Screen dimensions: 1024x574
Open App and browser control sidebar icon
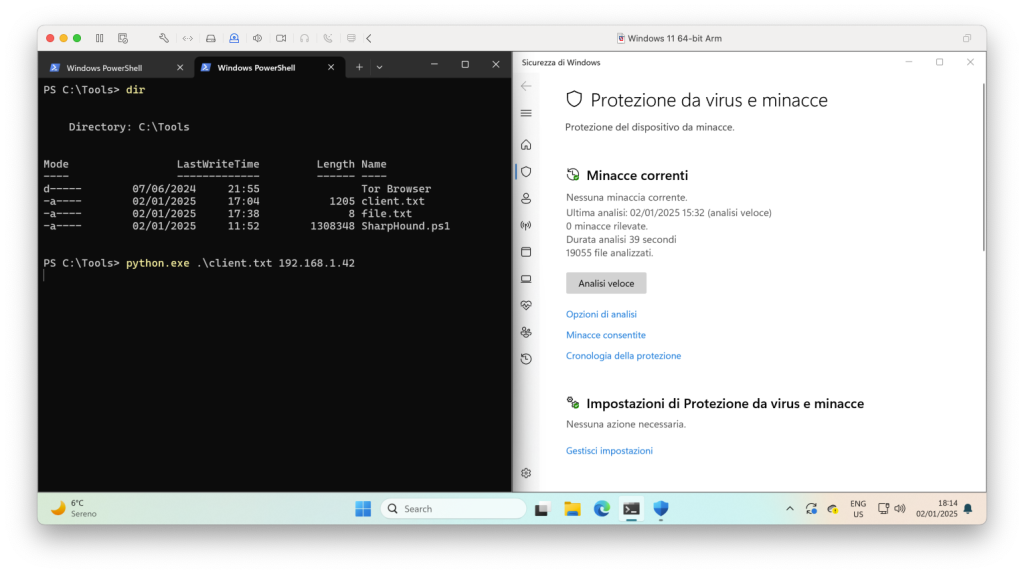coord(526,252)
